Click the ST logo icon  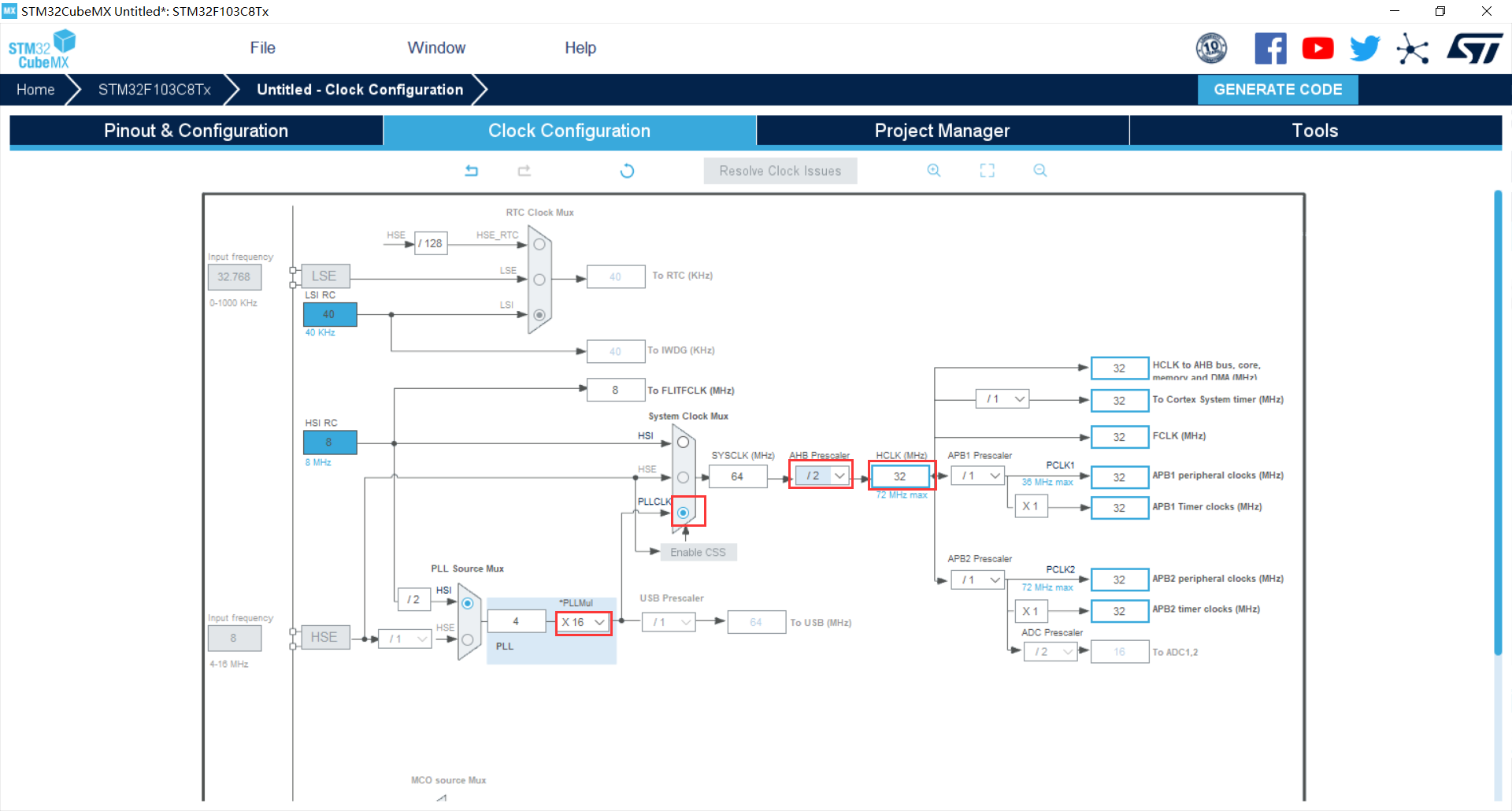[1475, 49]
